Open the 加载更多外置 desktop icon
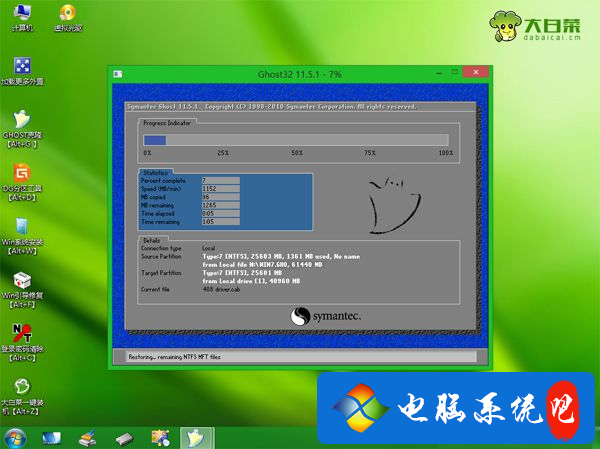Image resolution: width=600 pixels, height=449 pixels. pos(22,71)
